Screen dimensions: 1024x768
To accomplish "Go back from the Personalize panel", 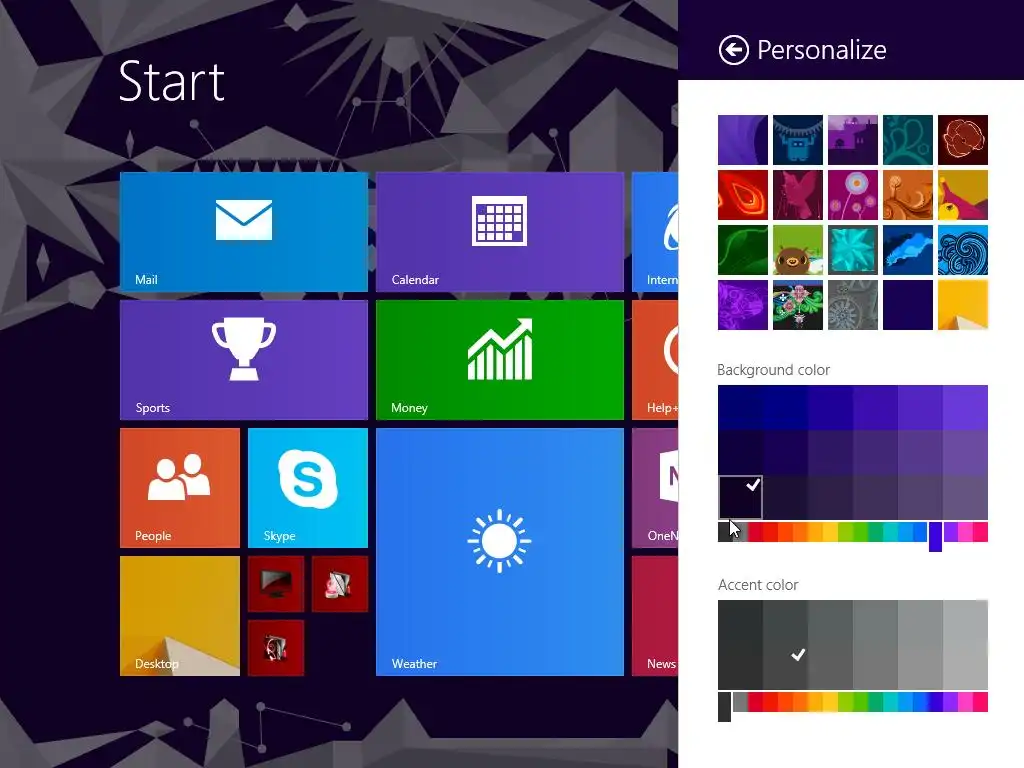I will (733, 50).
